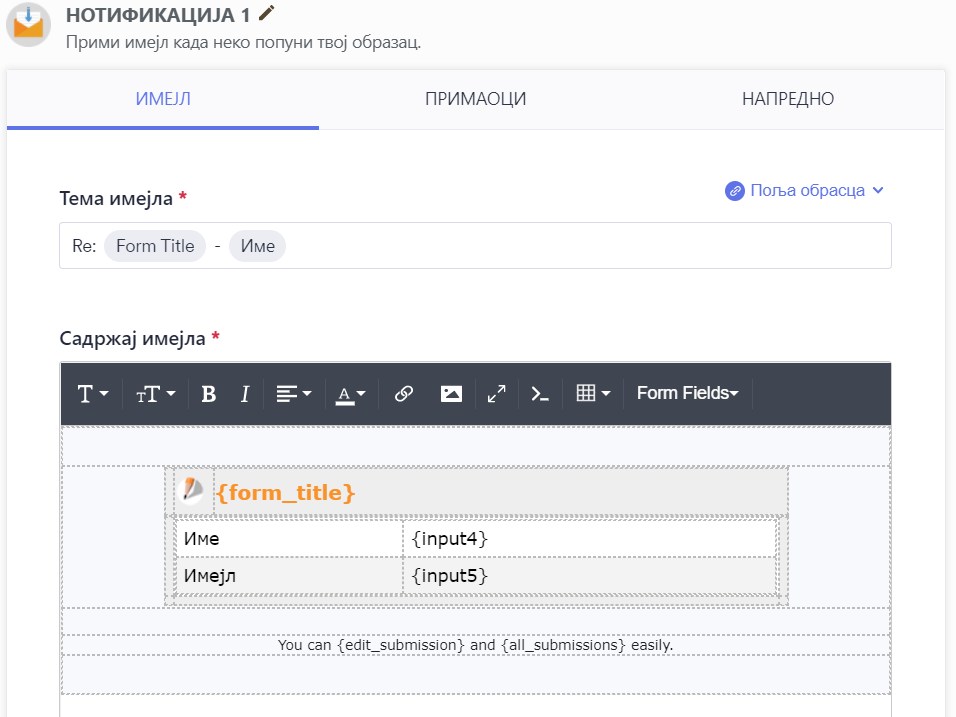Toggle bold formatting in editor toolbar

coord(208,394)
